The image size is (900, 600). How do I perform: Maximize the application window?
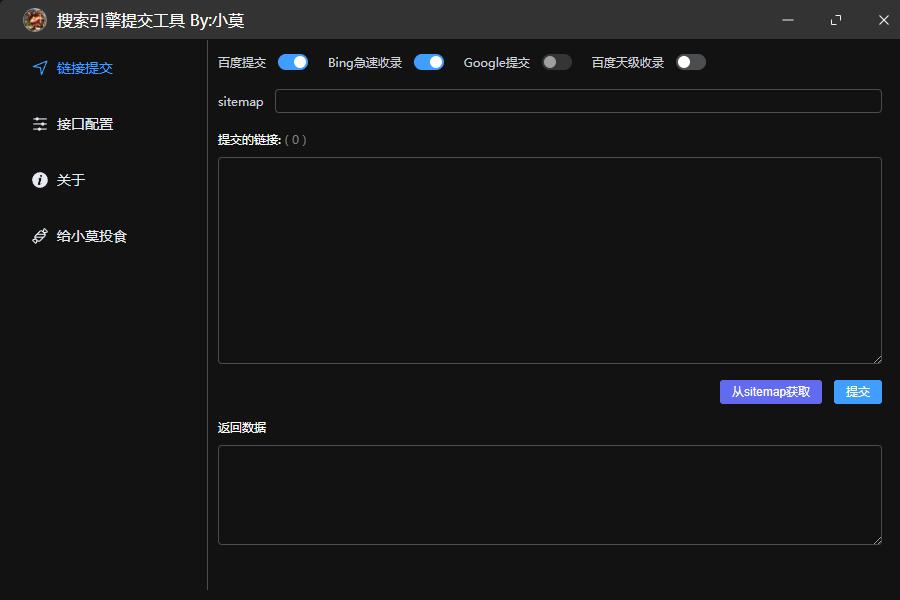(x=836, y=20)
